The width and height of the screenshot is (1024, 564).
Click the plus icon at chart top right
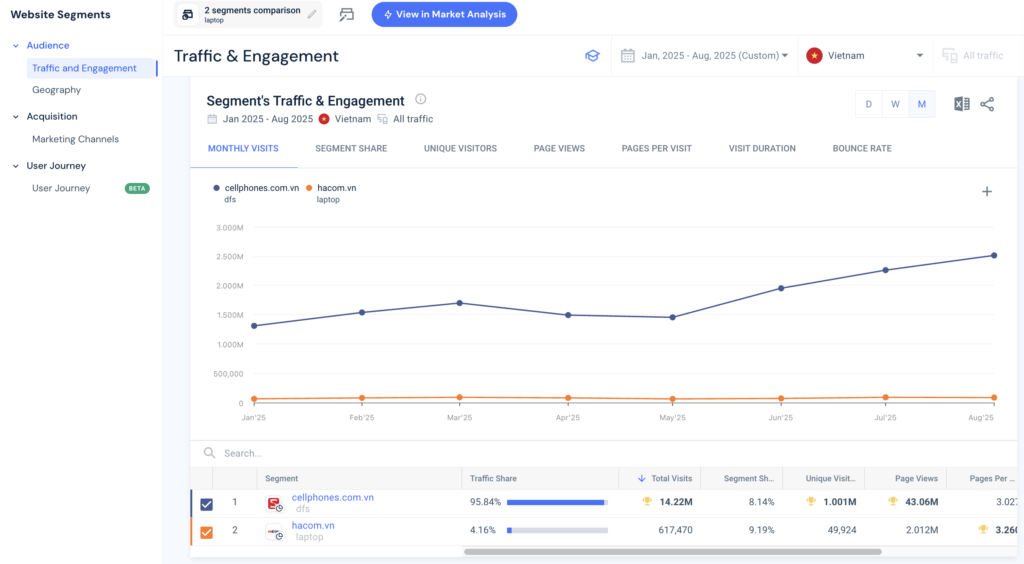coord(987,192)
